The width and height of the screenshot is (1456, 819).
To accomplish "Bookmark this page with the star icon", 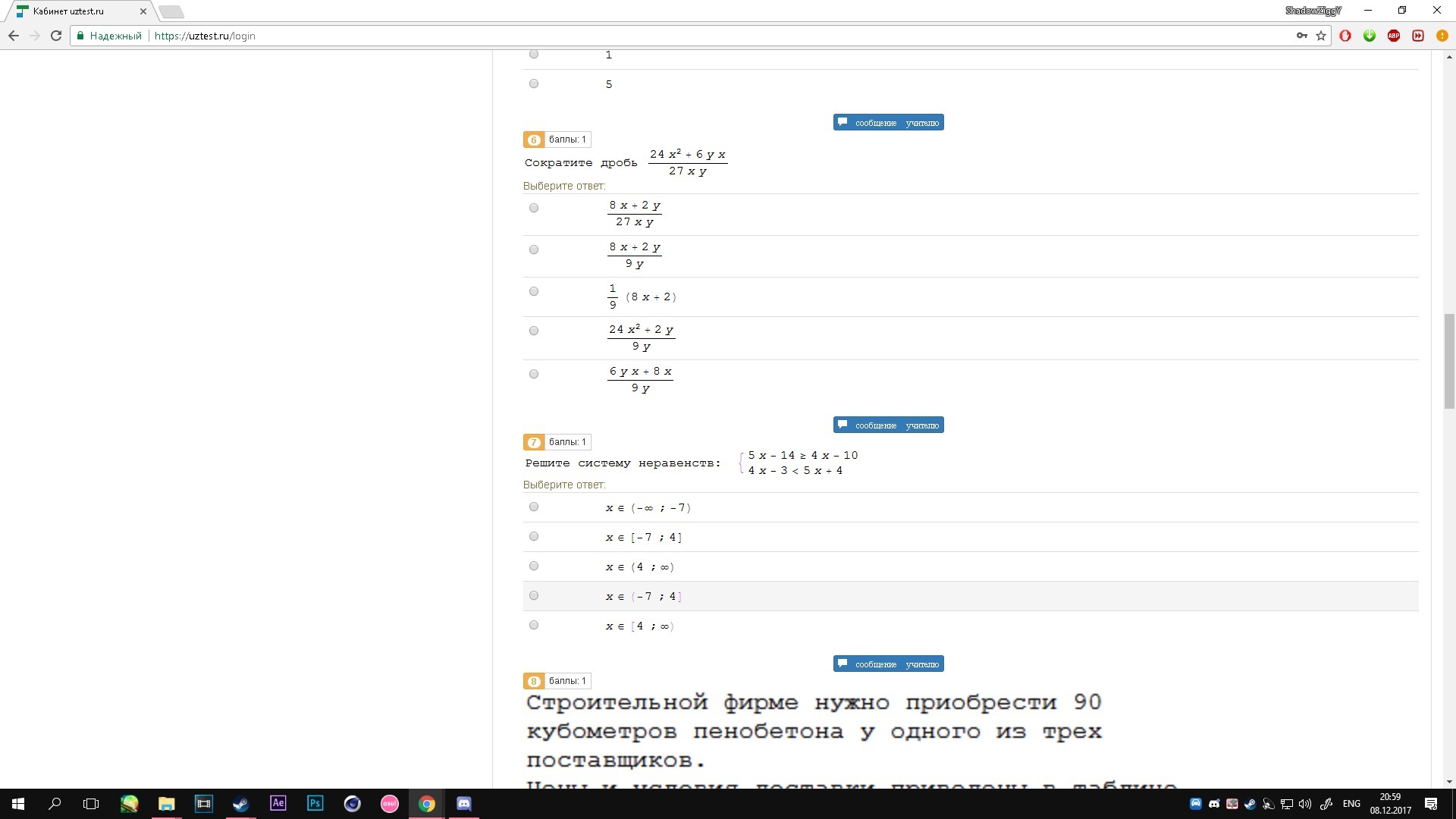I will click(x=1320, y=36).
